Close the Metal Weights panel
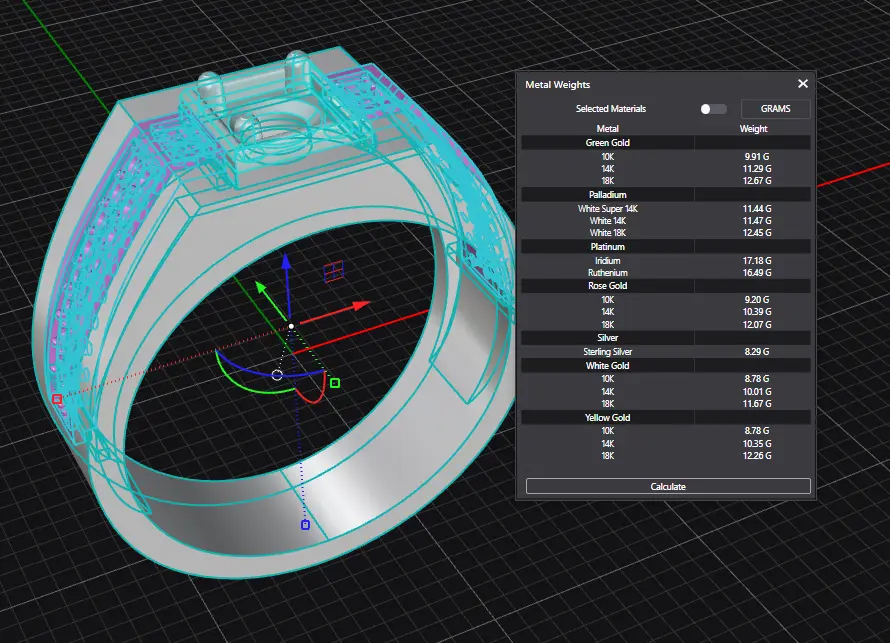The height and width of the screenshot is (643, 890). click(x=802, y=85)
